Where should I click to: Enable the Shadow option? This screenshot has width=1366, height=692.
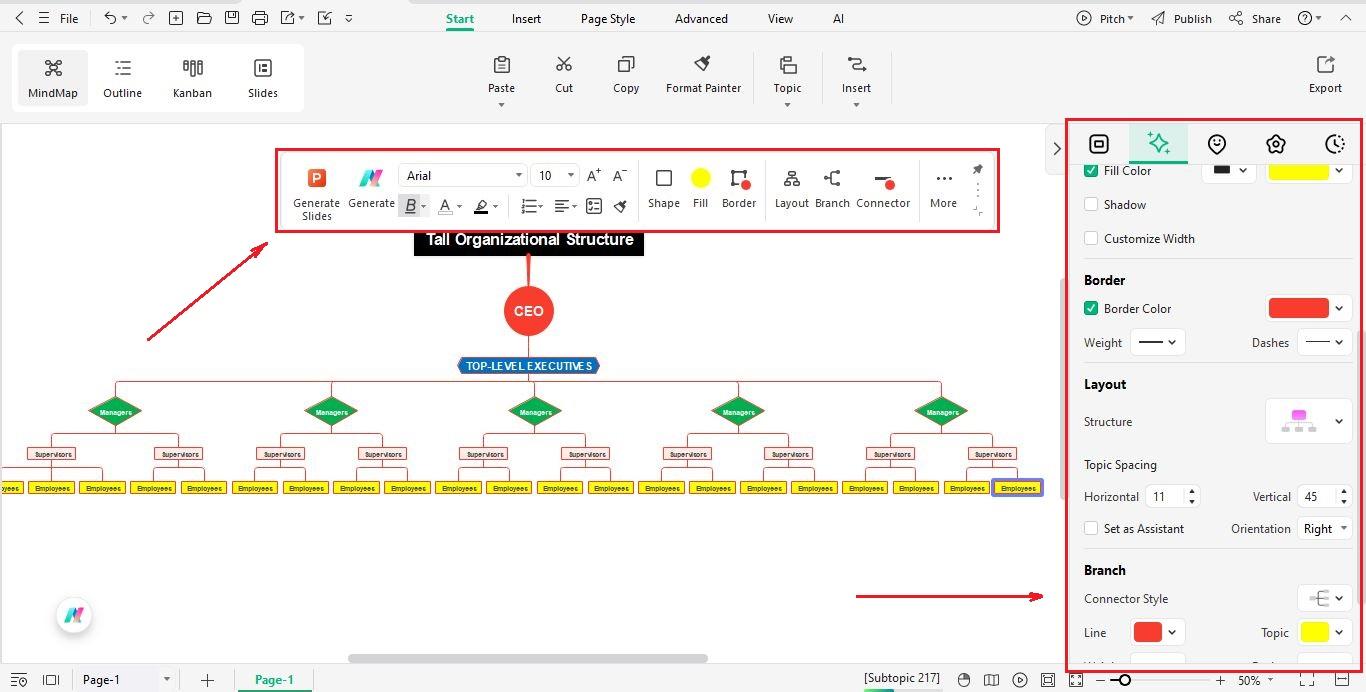1091,204
